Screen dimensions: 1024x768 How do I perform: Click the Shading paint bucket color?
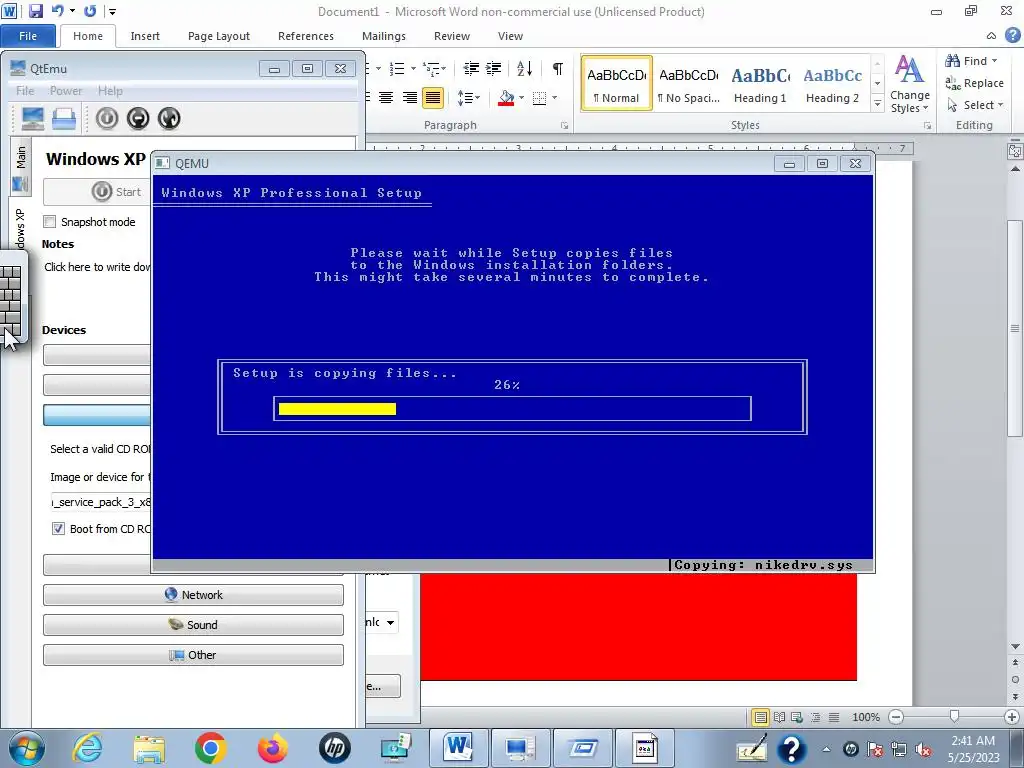pos(506,98)
